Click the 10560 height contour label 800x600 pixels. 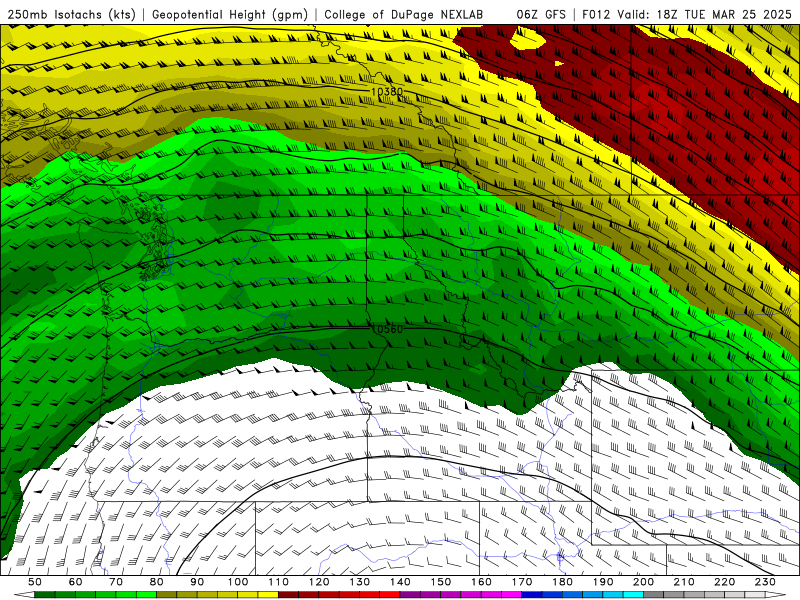click(x=387, y=329)
